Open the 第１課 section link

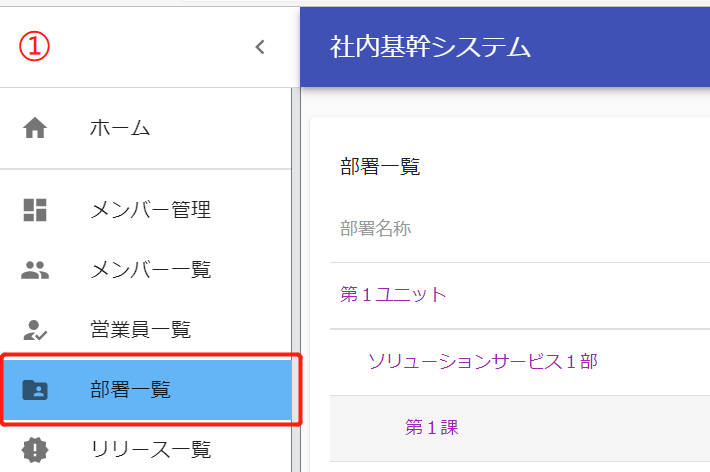(x=431, y=427)
